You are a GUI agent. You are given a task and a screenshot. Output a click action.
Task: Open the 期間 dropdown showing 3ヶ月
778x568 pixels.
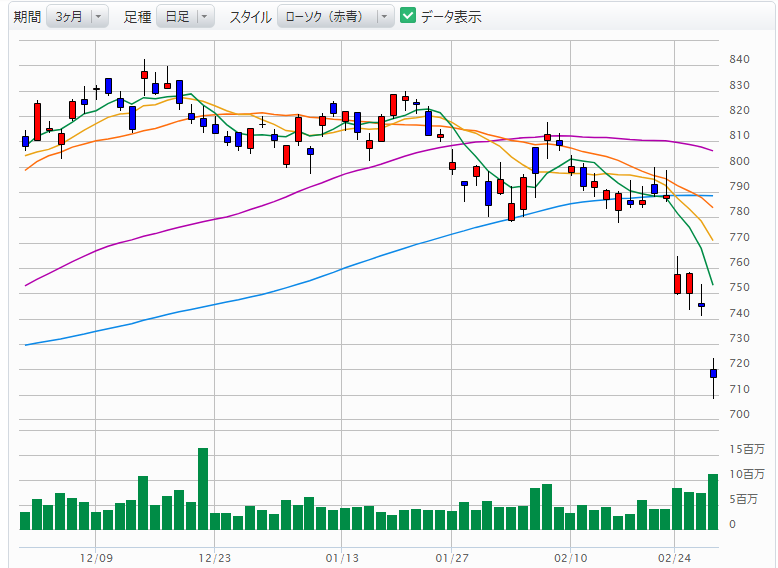(77, 16)
